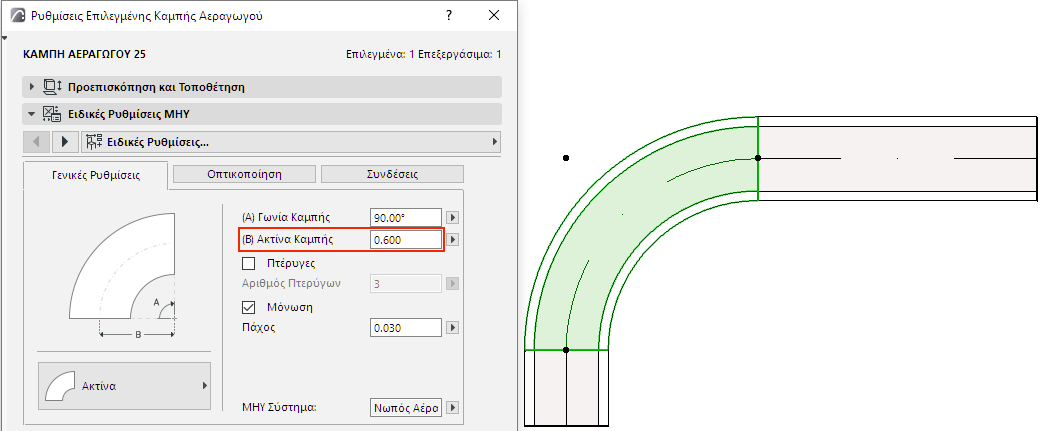Open the Ειδικές Ρυθμίσεις... page dropdown
Screen dimensions: 1042x431
pos(290,141)
